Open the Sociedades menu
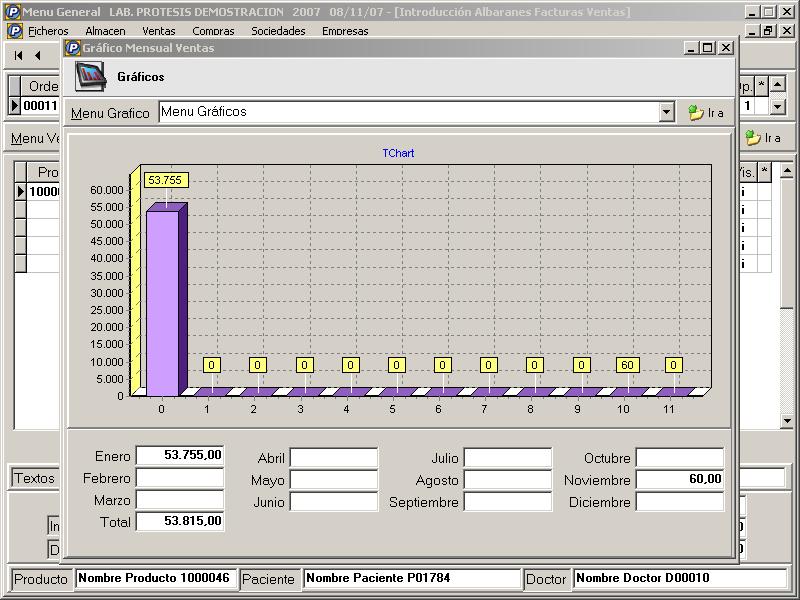Screen dimensions: 800x600 click(278, 31)
